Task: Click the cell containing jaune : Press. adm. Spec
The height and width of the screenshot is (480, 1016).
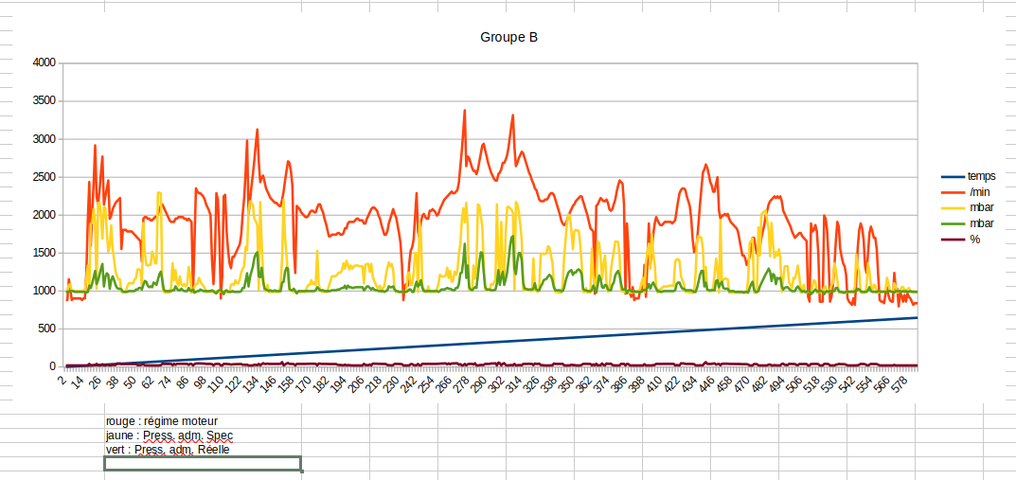Action: click(169, 436)
